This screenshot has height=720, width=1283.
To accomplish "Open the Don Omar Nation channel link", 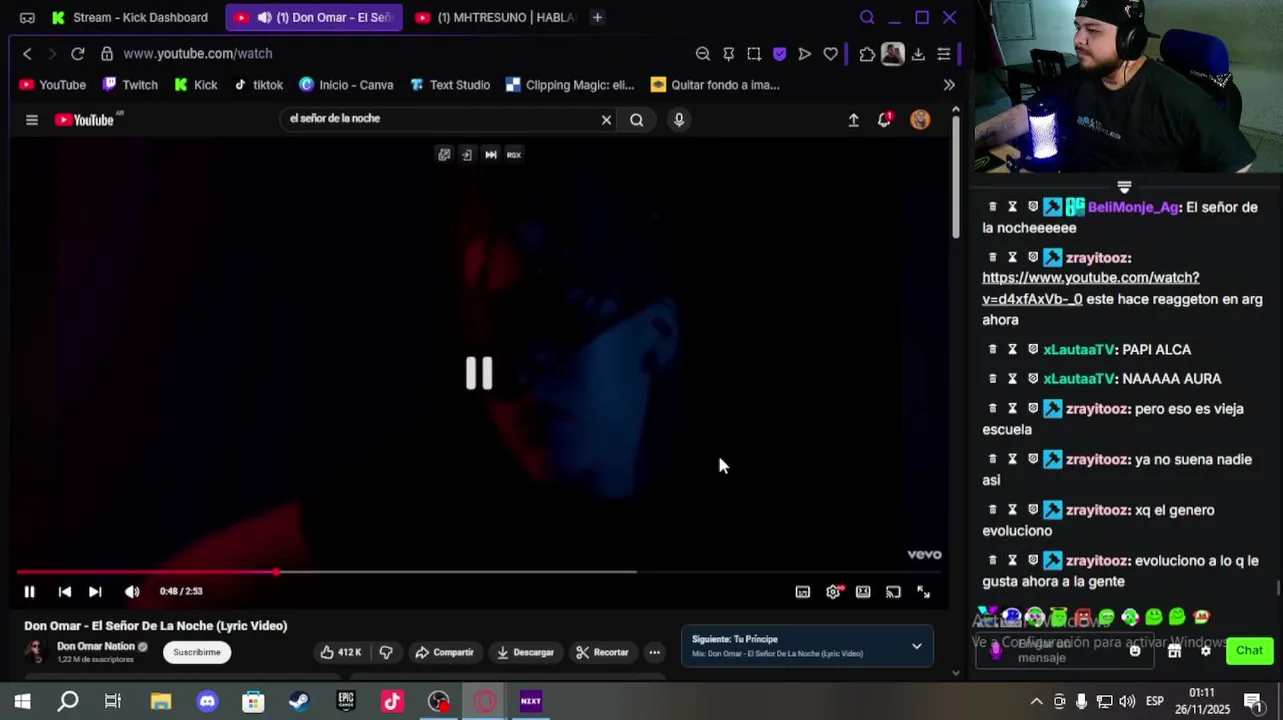I will tap(95, 646).
